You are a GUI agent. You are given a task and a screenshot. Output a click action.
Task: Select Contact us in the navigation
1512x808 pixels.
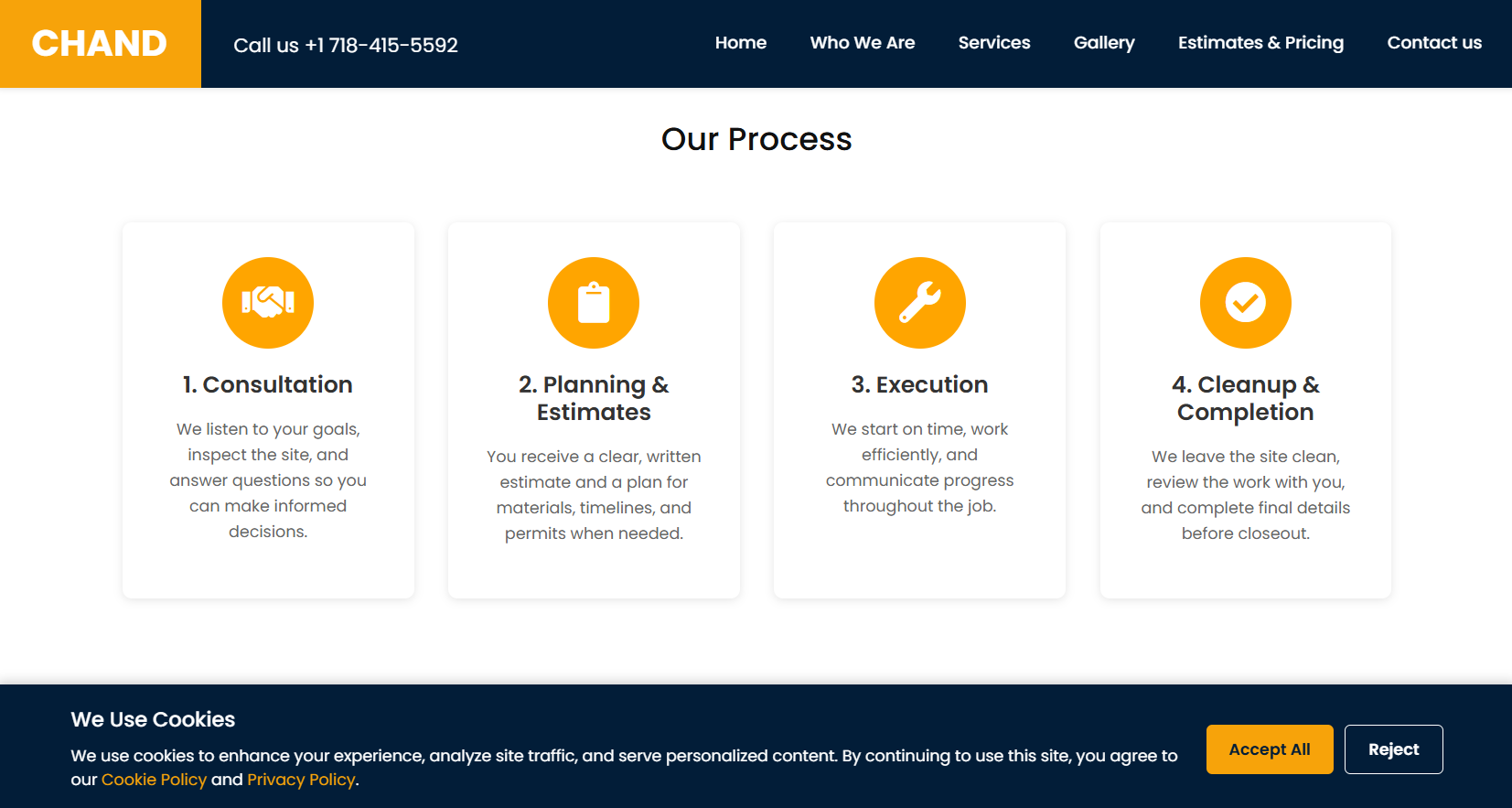click(x=1434, y=43)
